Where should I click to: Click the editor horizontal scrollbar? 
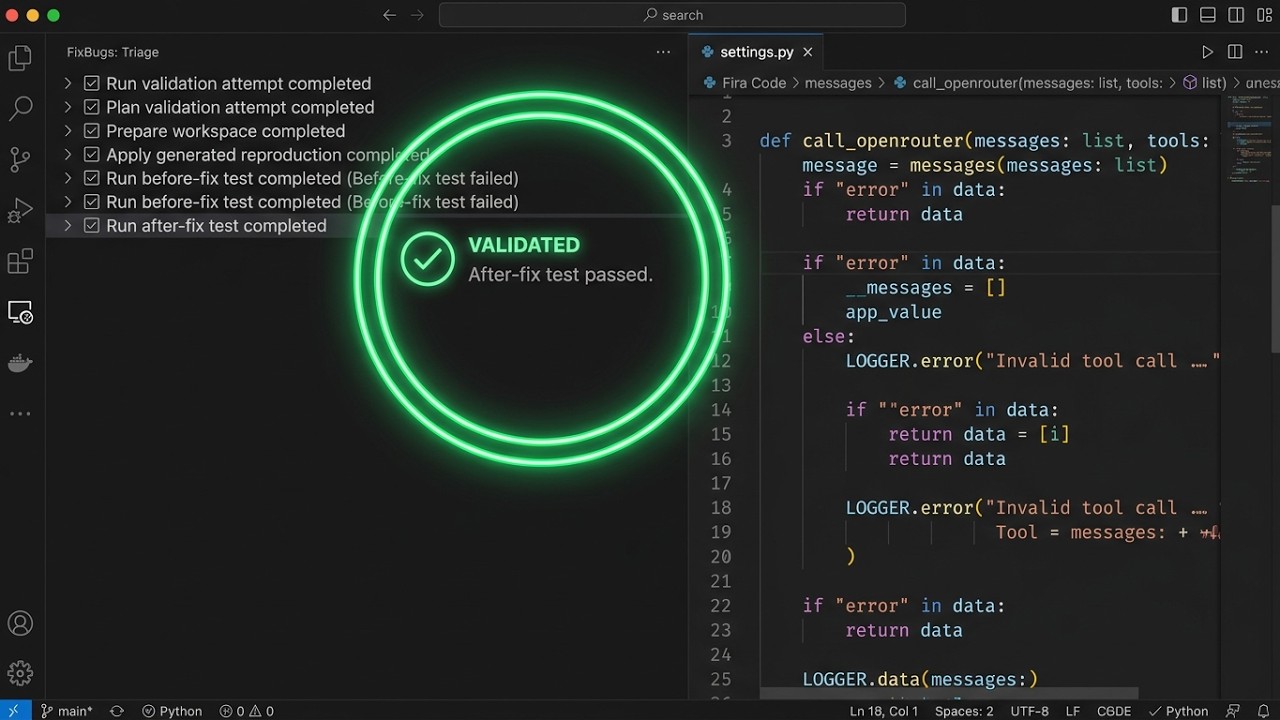[x=948, y=693]
